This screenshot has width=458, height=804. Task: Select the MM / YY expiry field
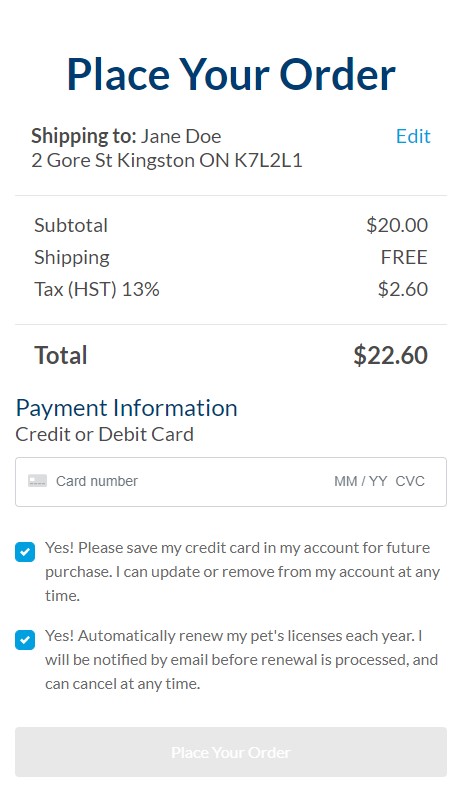pyautogui.click(x=360, y=481)
